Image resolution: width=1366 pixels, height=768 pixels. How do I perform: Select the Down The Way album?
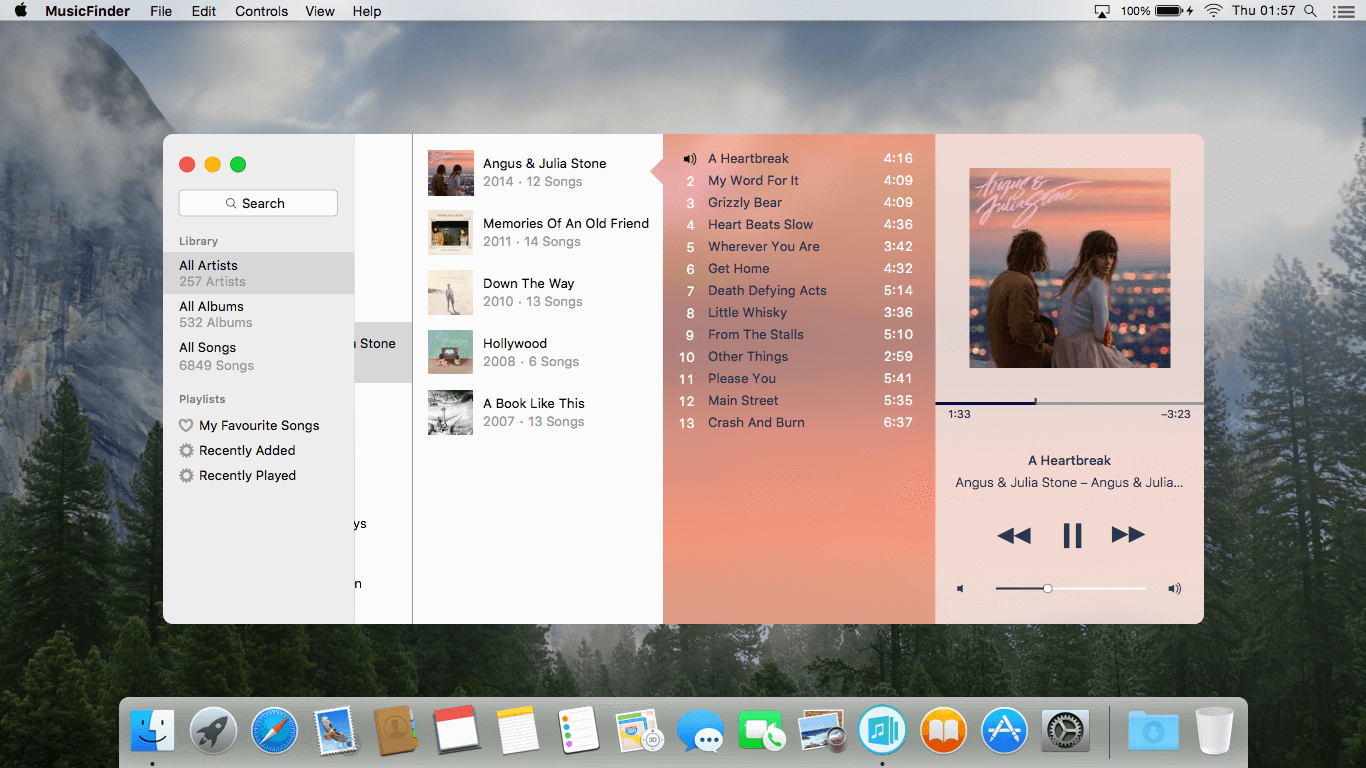pos(538,292)
